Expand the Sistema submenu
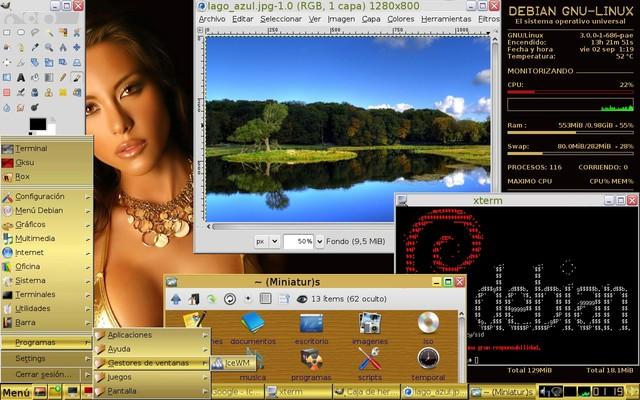Viewport: 640px width, 400px height. click(47, 280)
